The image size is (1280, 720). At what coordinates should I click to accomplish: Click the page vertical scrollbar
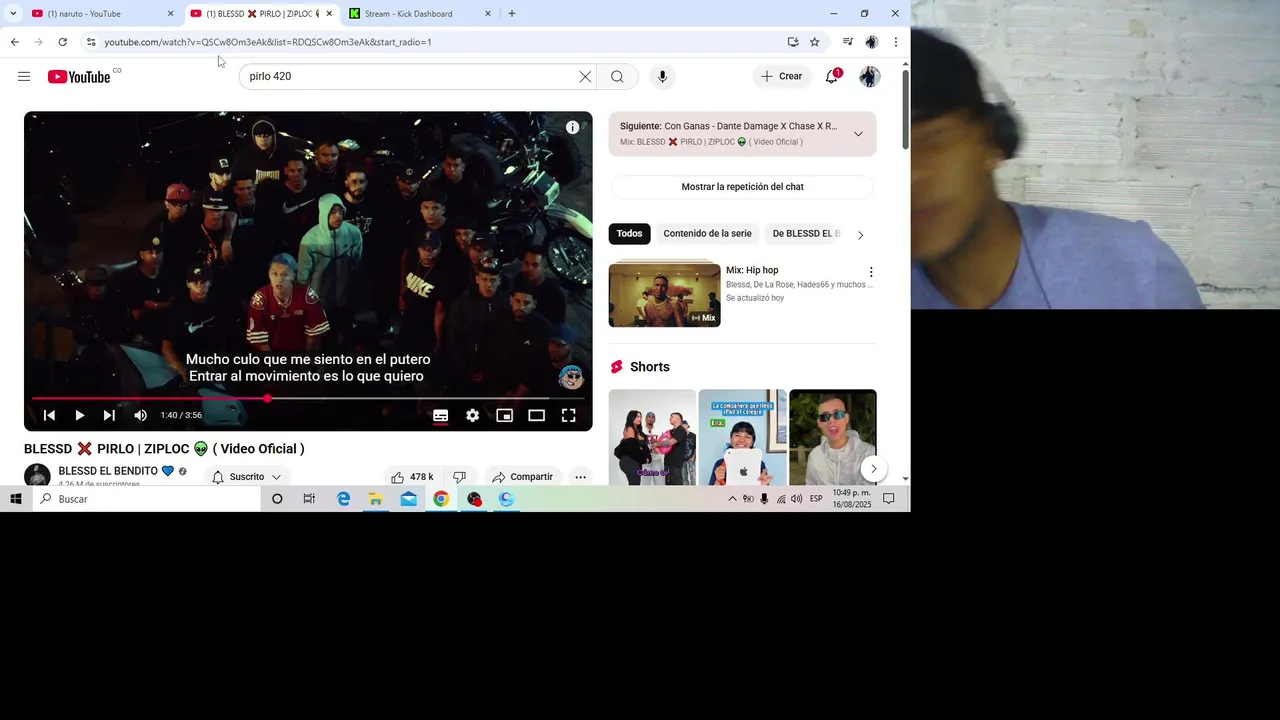click(x=906, y=110)
